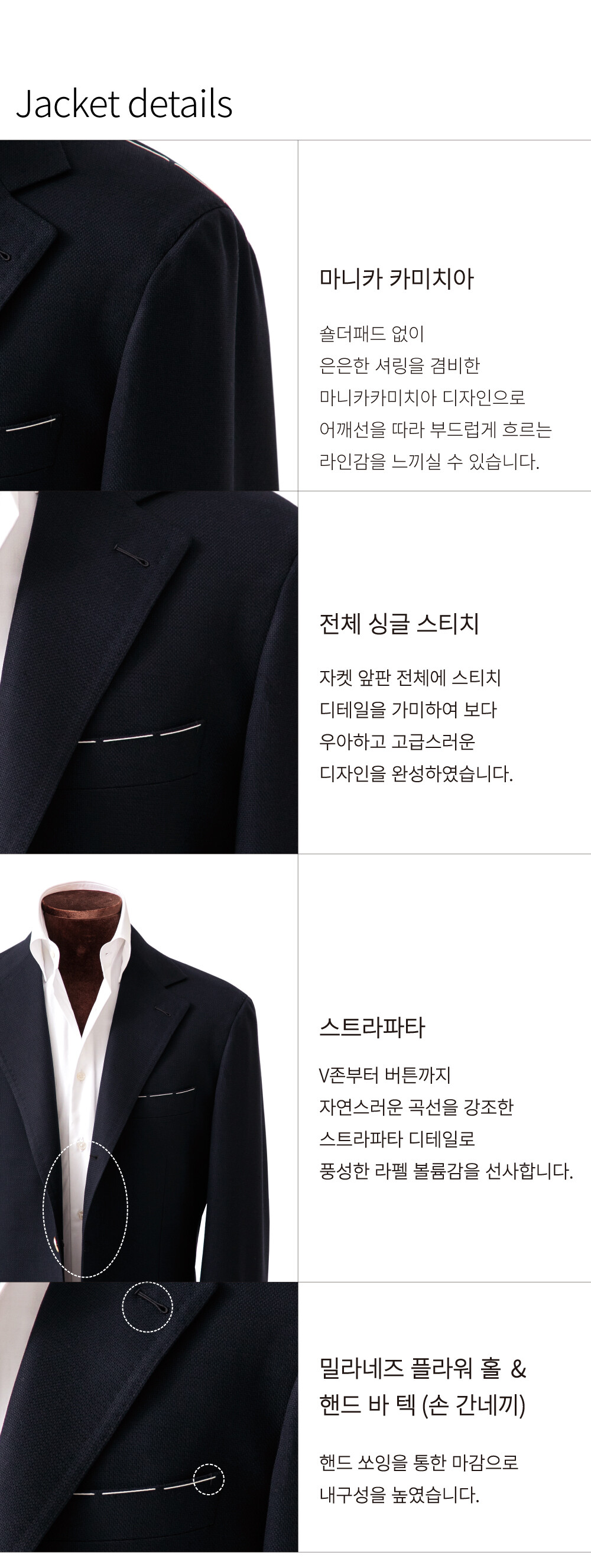Open the mannequin jacket with white shirt photo
This screenshot has height=1568, width=591.
[x=148, y=1068]
